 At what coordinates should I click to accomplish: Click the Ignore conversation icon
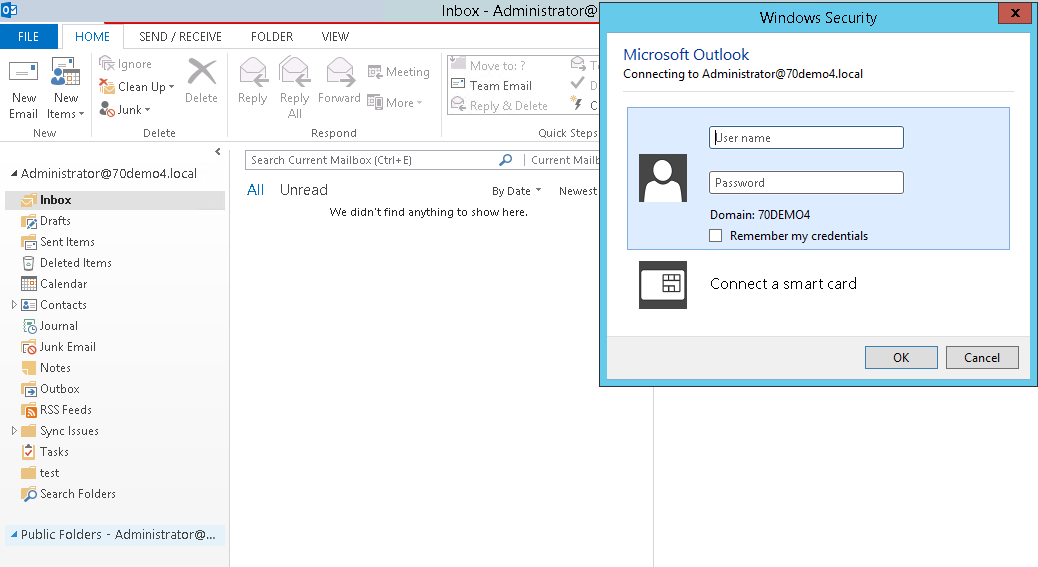click(x=107, y=64)
